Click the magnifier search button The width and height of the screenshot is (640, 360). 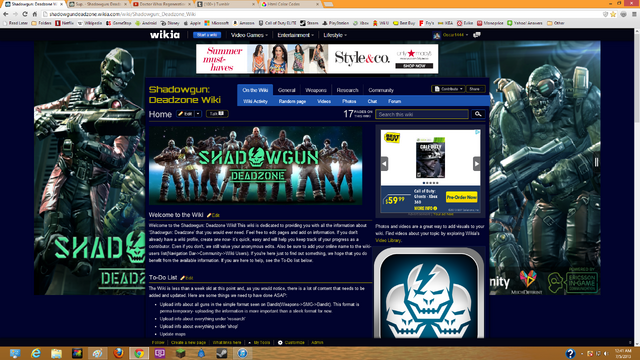[x=478, y=114]
